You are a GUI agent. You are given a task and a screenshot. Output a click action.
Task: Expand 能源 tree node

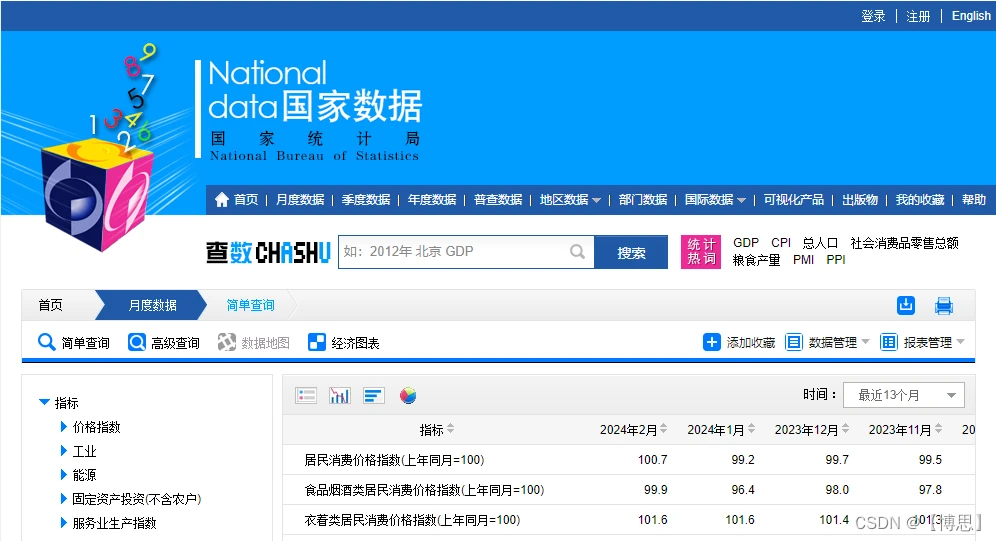pos(64,474)
